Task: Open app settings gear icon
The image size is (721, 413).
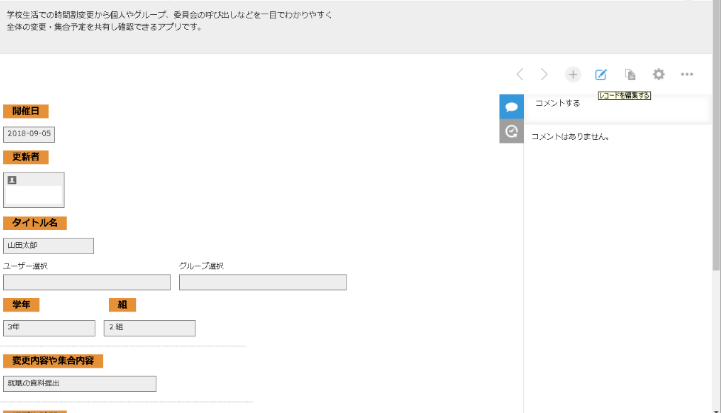Action: tap(658, 74)
